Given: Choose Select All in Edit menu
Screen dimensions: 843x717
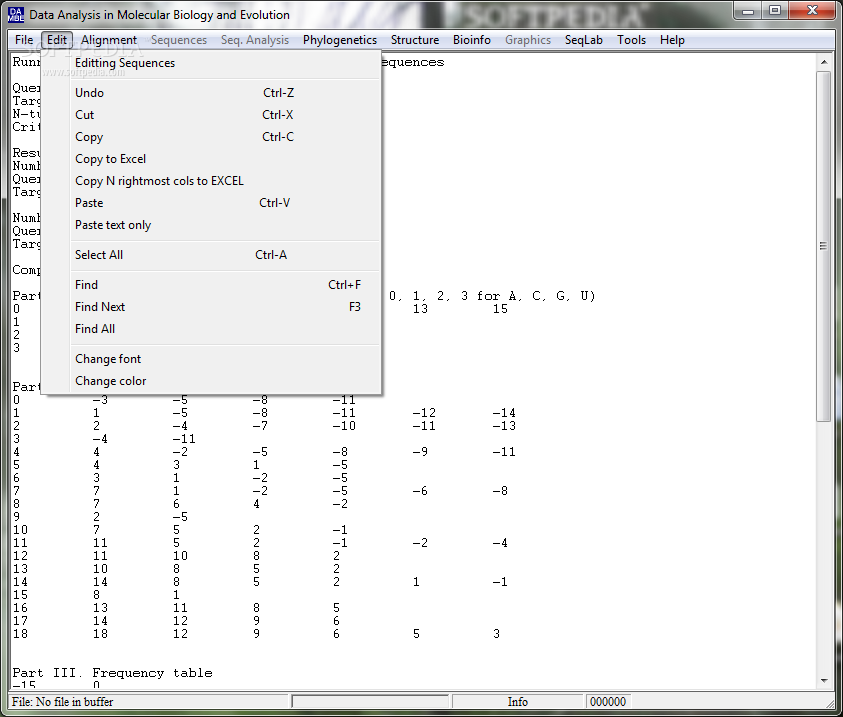Looking at the screenshot, I should point(211,255).
